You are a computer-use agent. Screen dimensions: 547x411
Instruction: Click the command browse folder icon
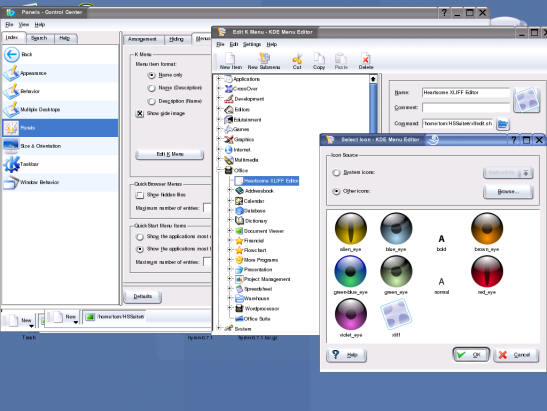pos(503,124)
